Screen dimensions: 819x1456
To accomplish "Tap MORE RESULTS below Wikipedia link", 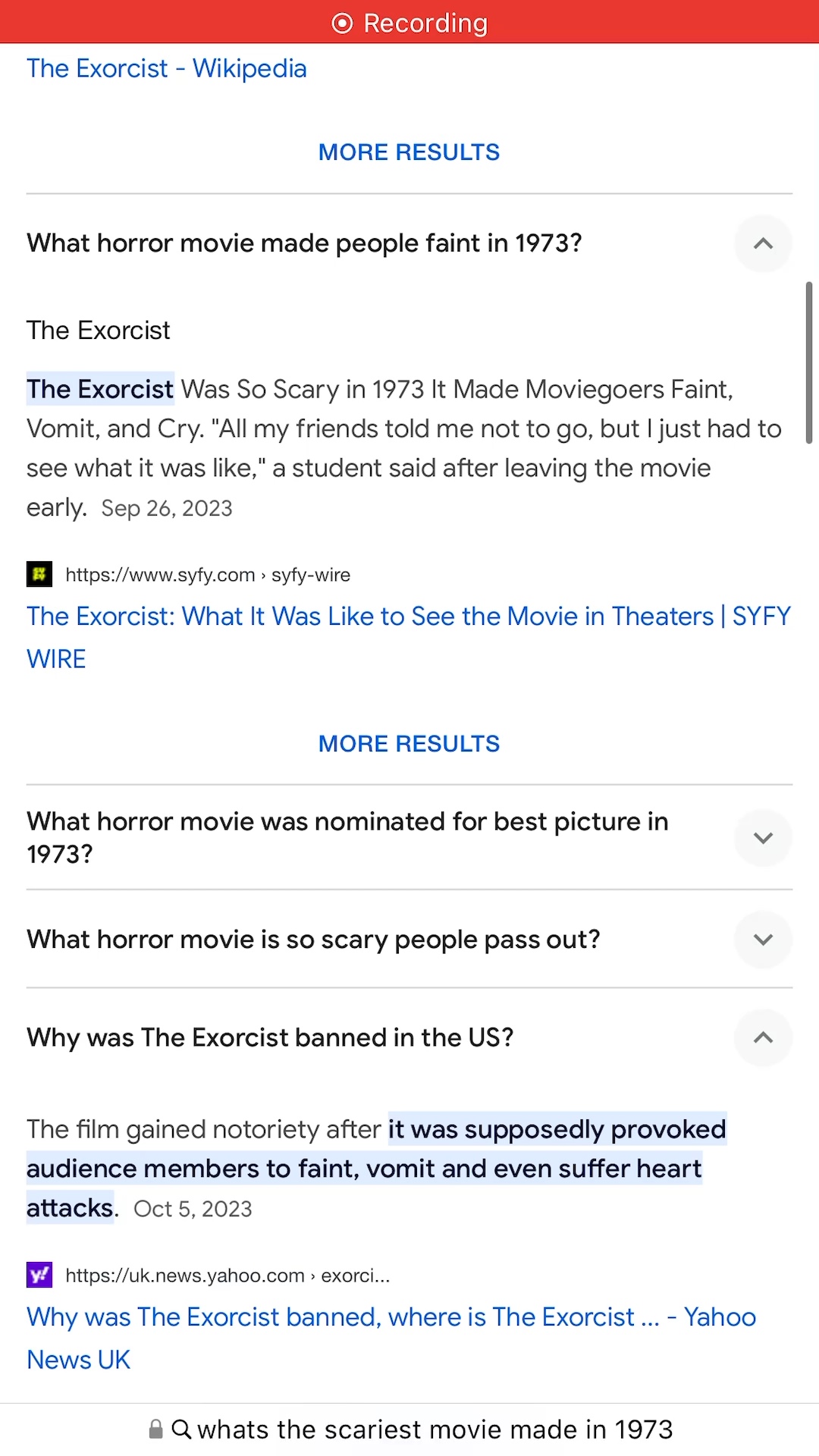I will 409,152.
